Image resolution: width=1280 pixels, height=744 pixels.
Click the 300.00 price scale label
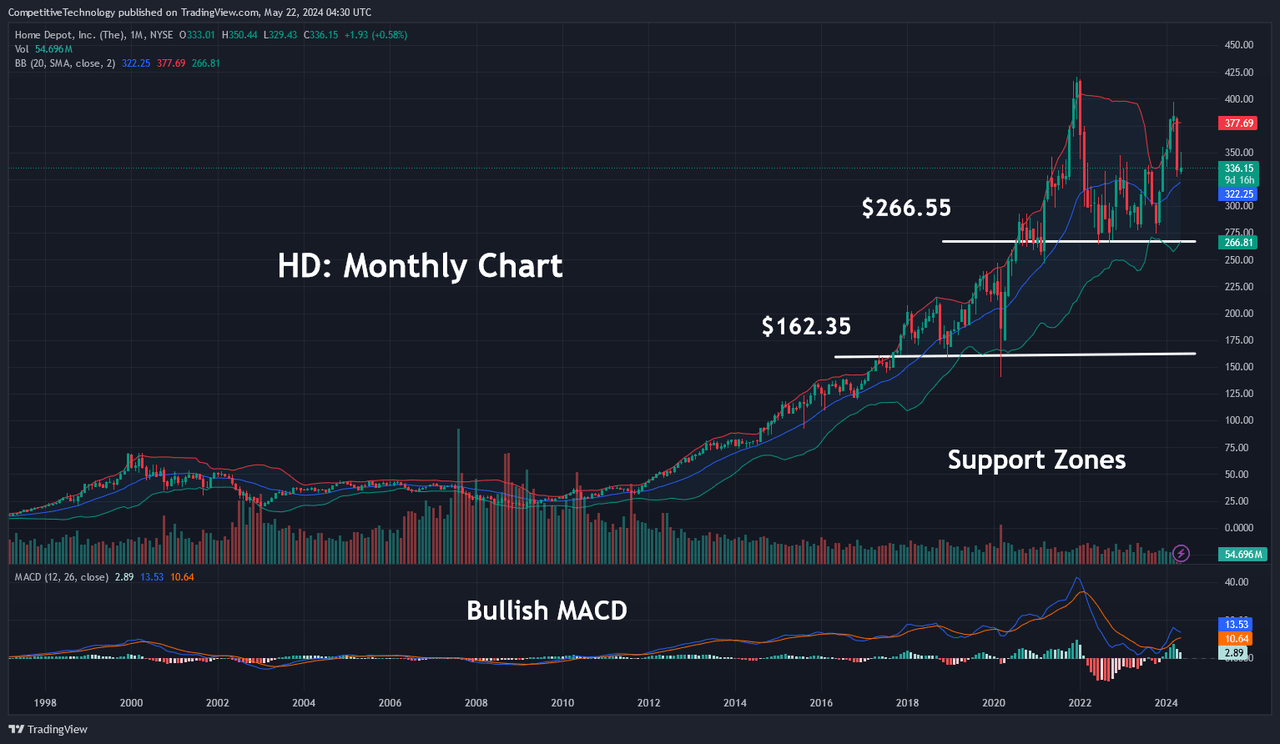click(1238, 206)
